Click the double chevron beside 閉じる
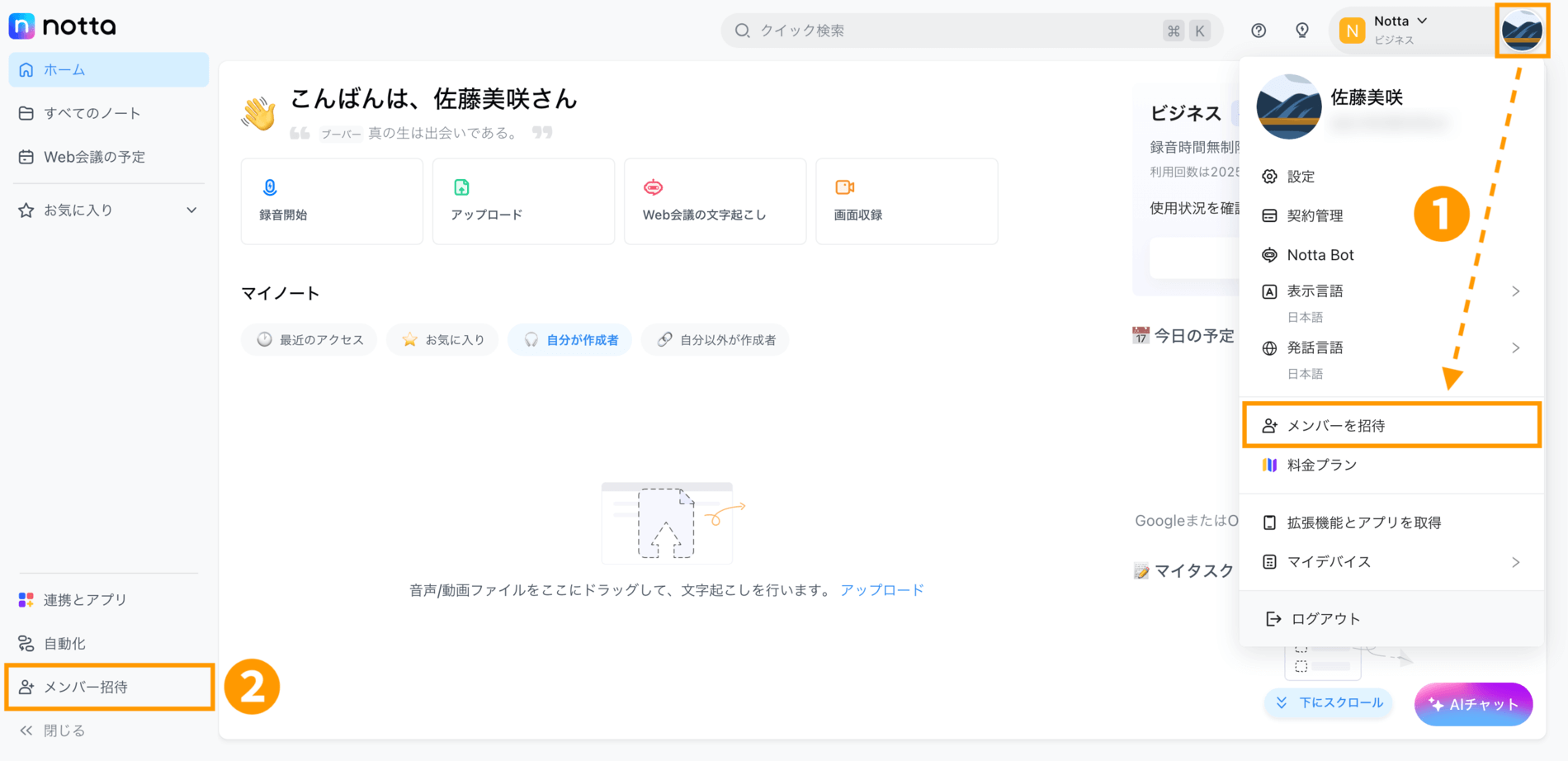Viewport: 1568px width, 761px height. [x=26, y=730]
